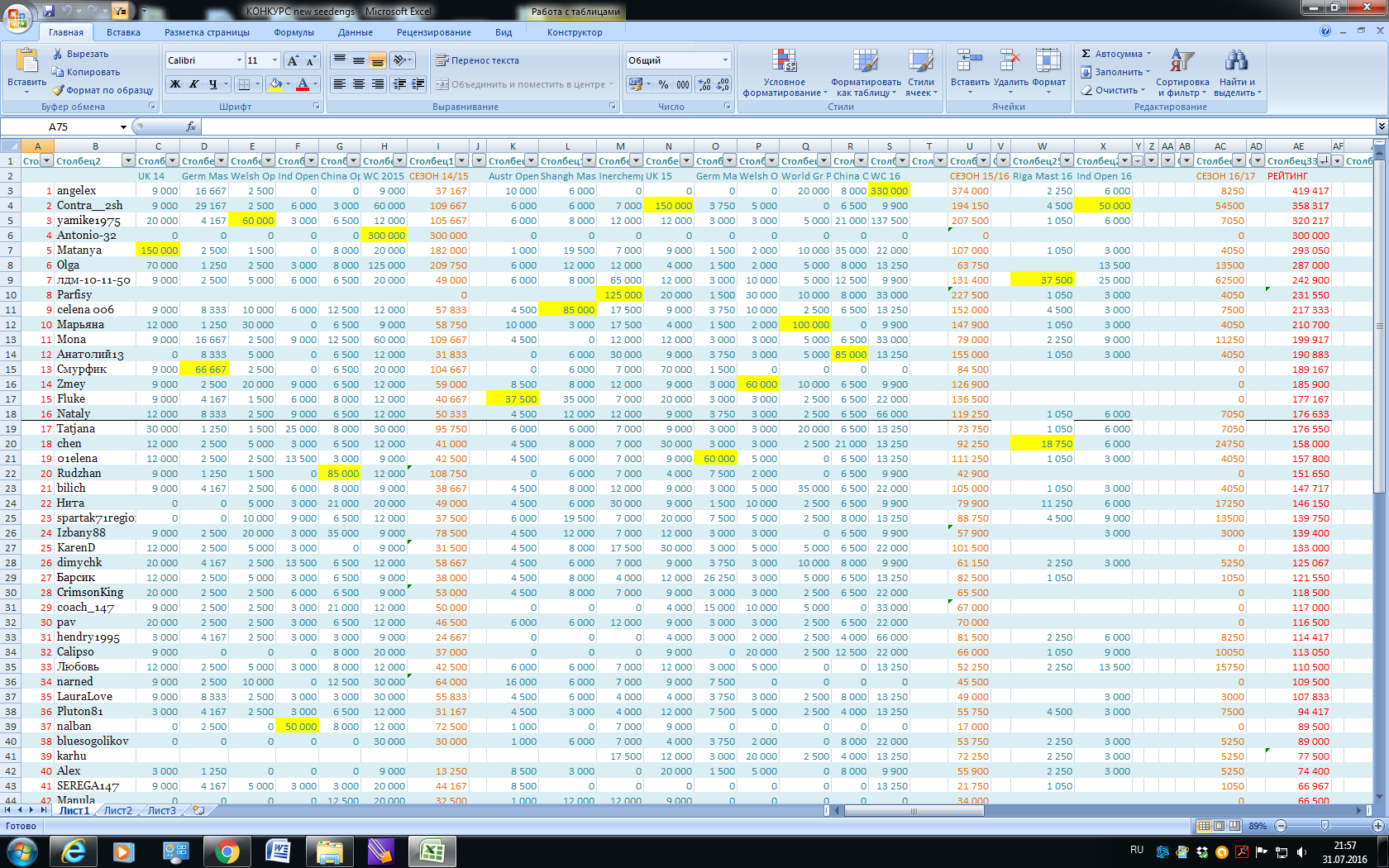Image resolution: width=1389 pixels, height=868 pixels.
Task: Open the Calibri font name dropdown
Action: [x=239, y=60]
